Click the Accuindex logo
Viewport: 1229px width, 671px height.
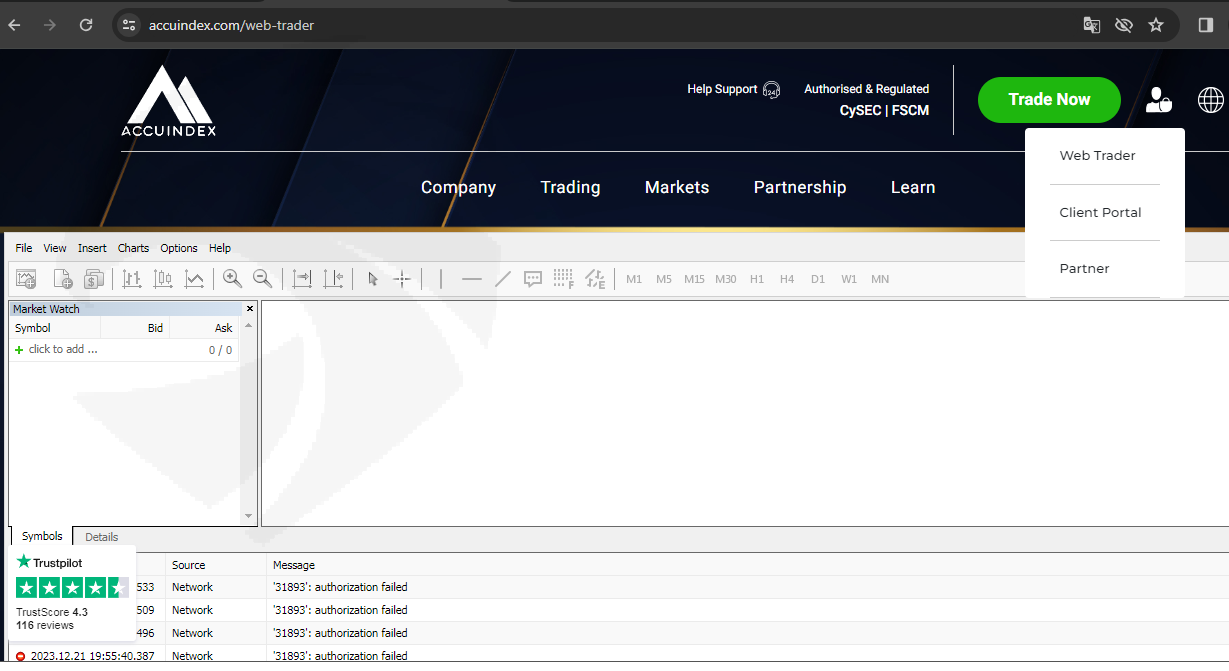click(169, 100)
